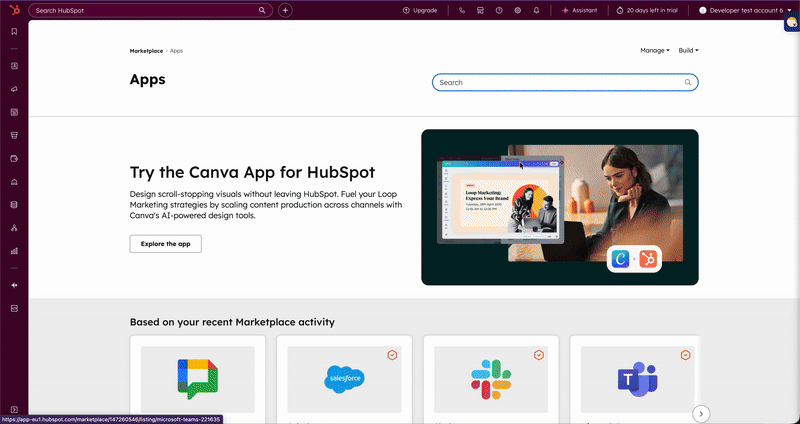Click magnifier icon in Apps search field

(x=688, y=82)
